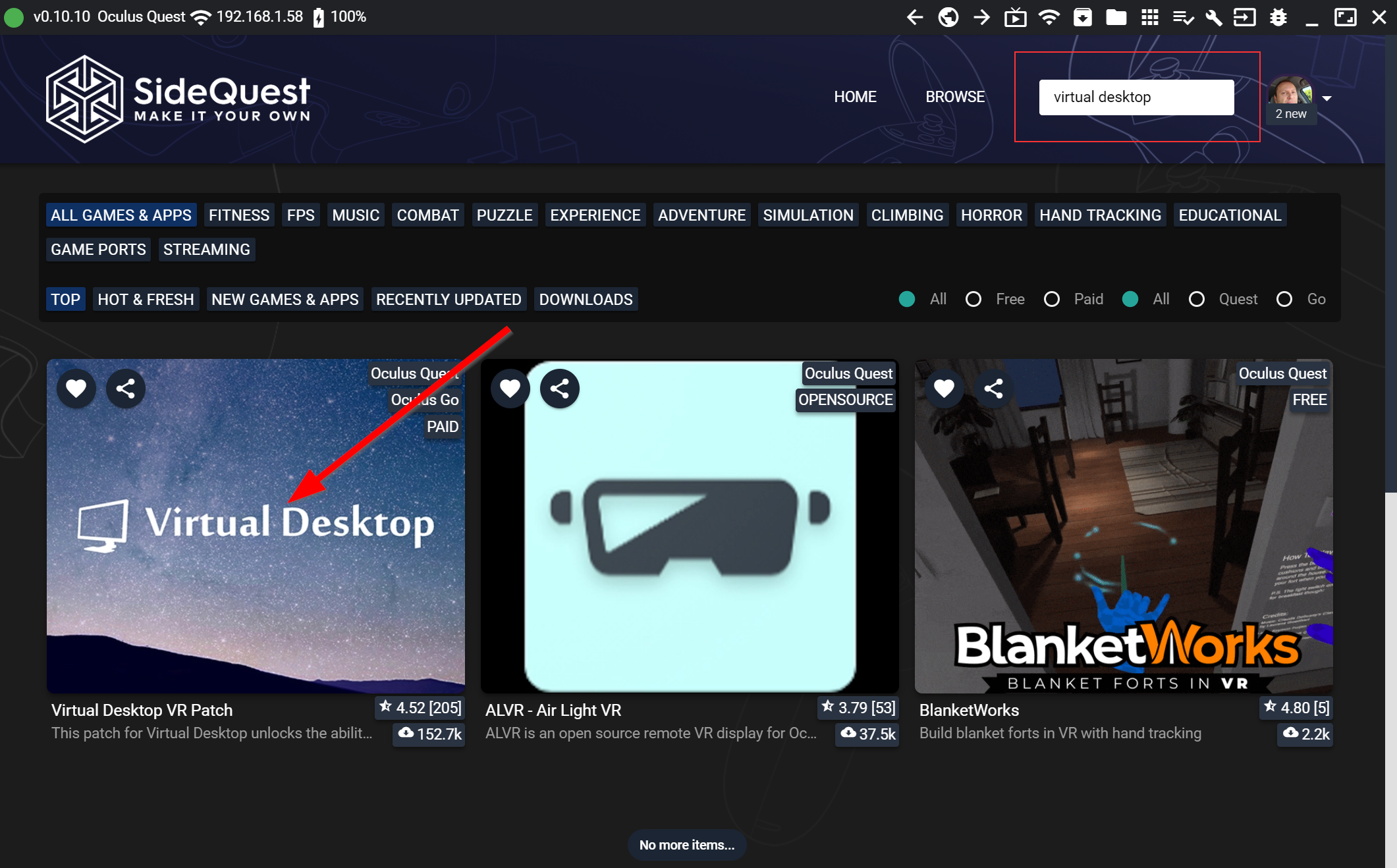
Task: Share the BlanketWorks card
Action: tap(994, 389)
